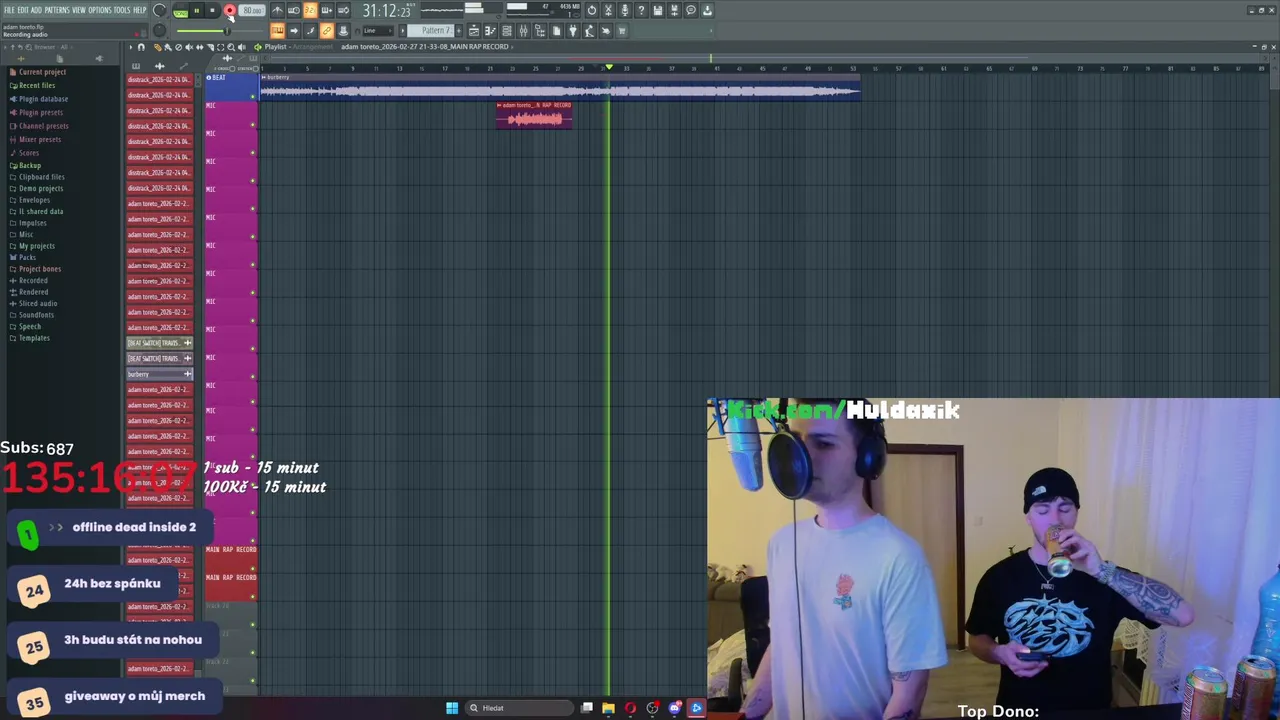Toggle typing keyboard to piano

click(278, 31)
